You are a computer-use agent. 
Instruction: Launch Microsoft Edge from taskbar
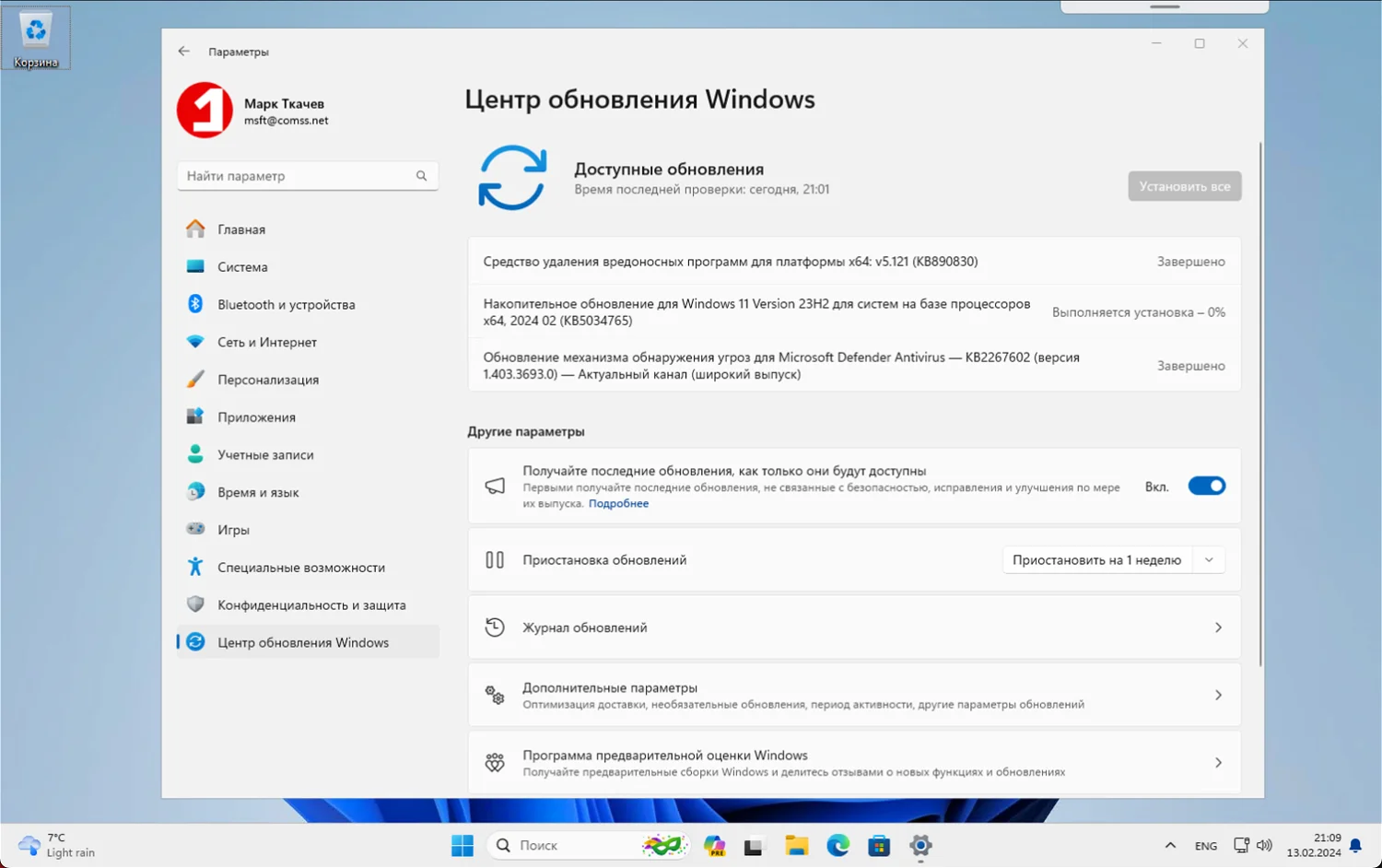click(837, 845)
